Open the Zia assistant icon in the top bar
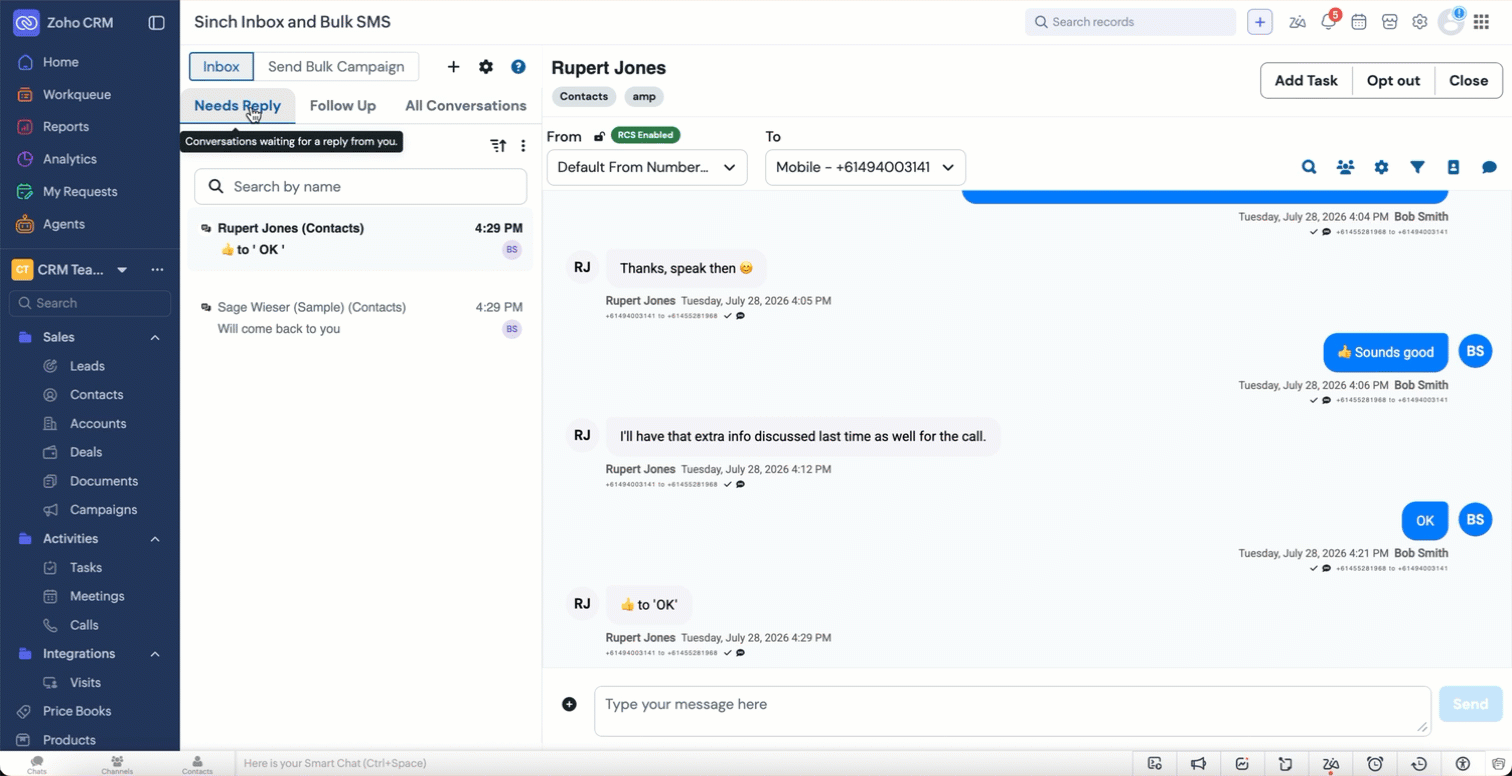This screenshot has width=1512, height=776. [x=1297, y=22]
